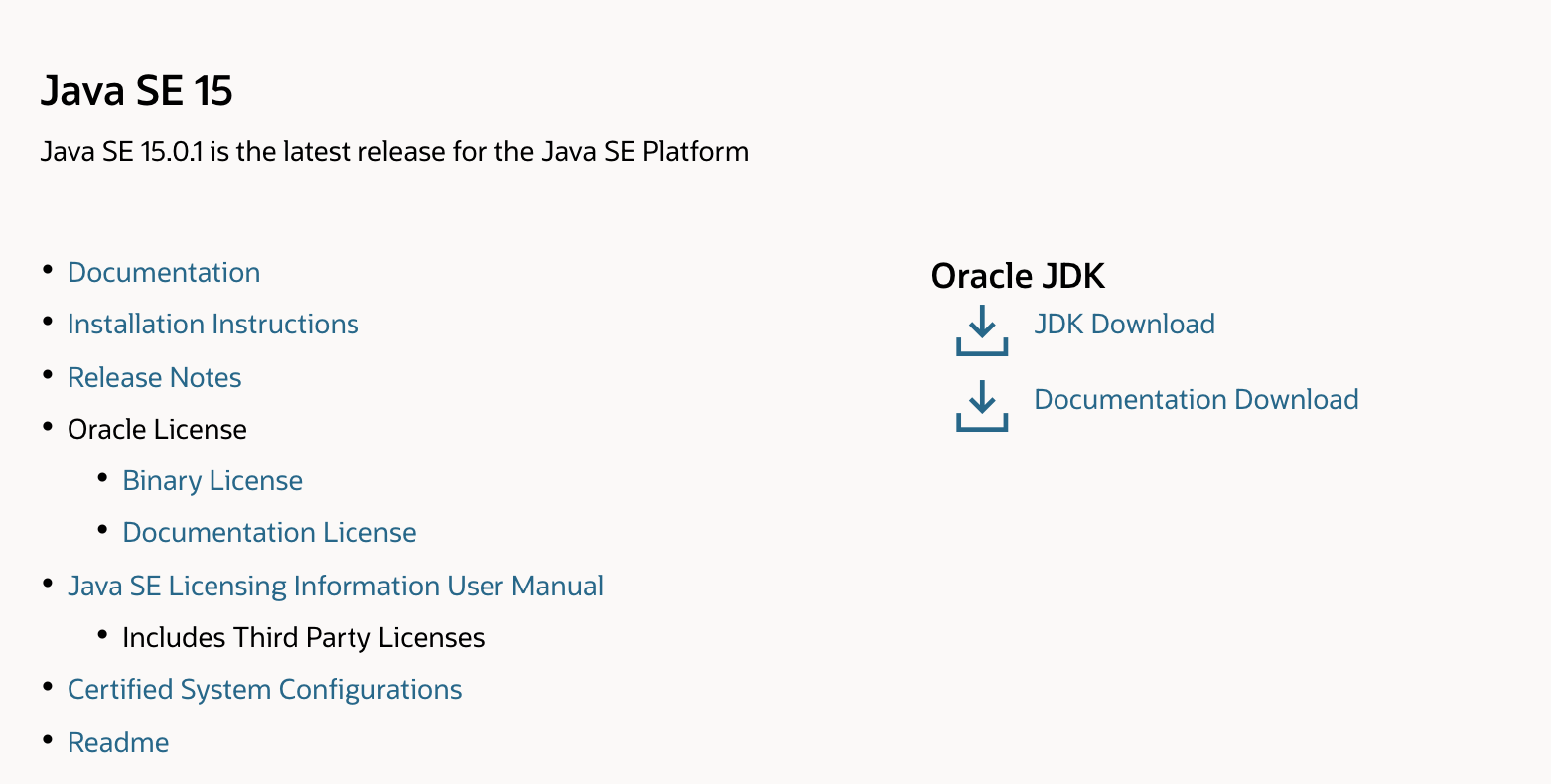Click the download icon beside JDK Download

(x=982, y=330)
